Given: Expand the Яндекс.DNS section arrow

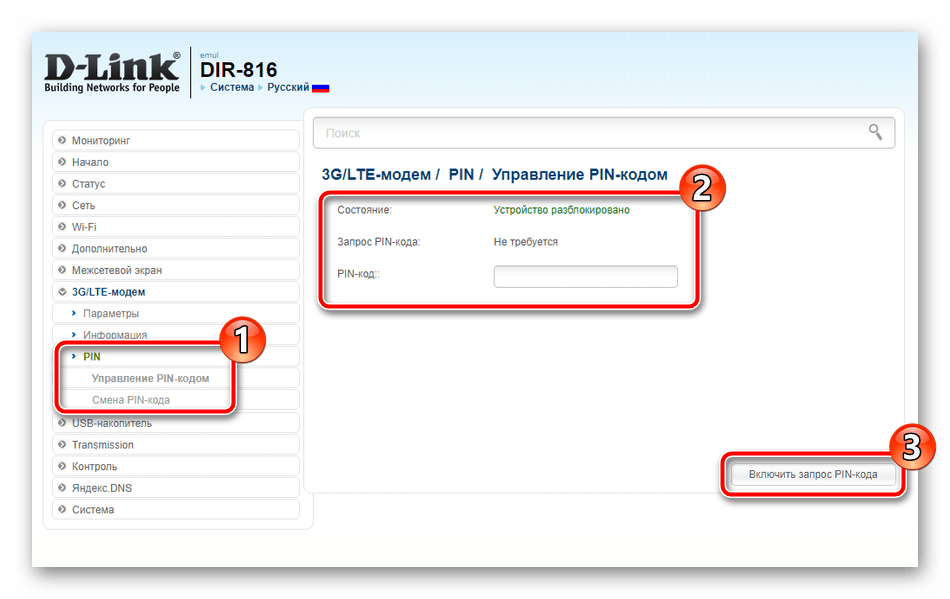Looking at the screenshot, I should (62, 488).
